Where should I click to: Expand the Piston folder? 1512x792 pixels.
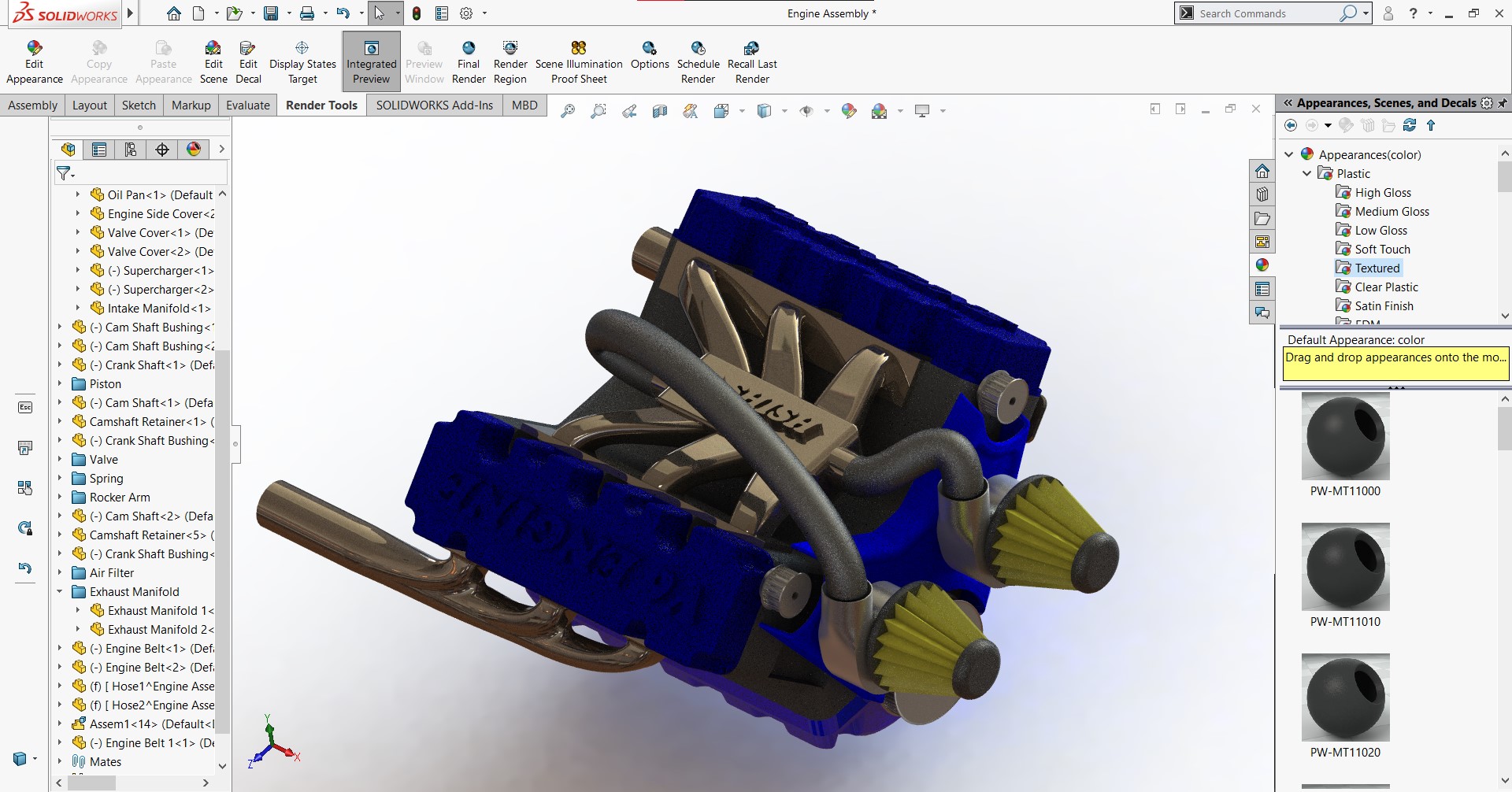pos(60,383)
